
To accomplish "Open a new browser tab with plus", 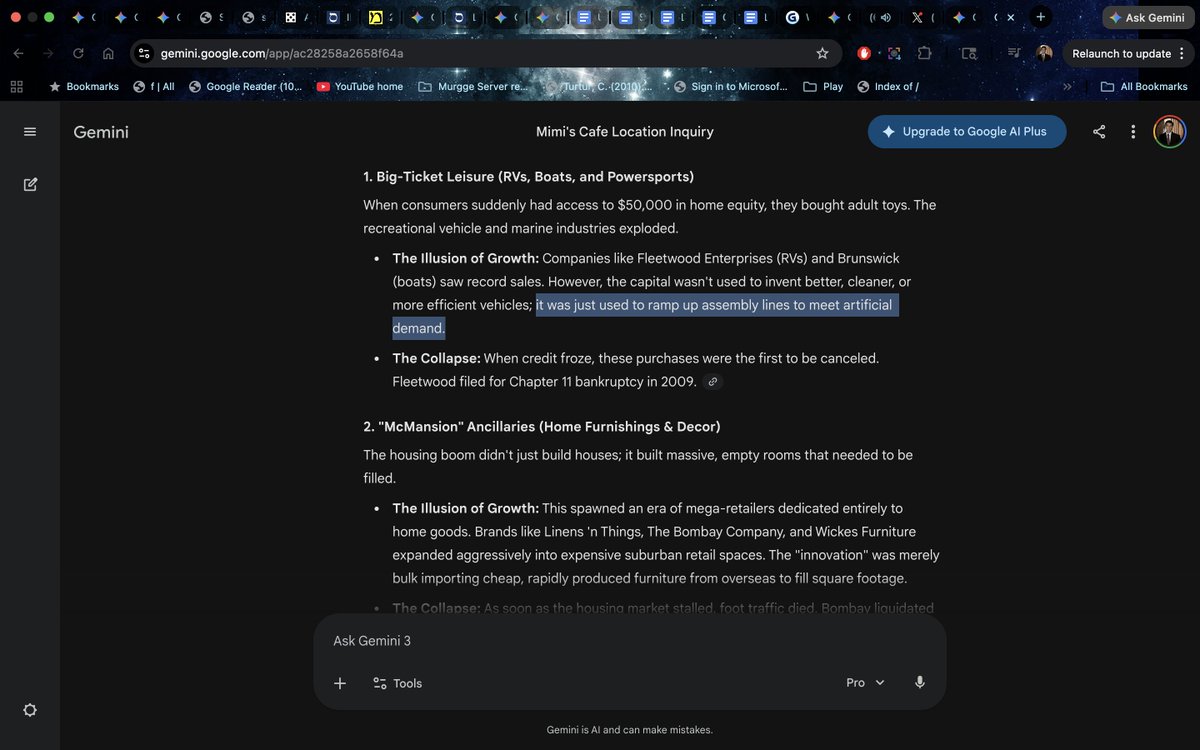I will [x=1041, y=17].
